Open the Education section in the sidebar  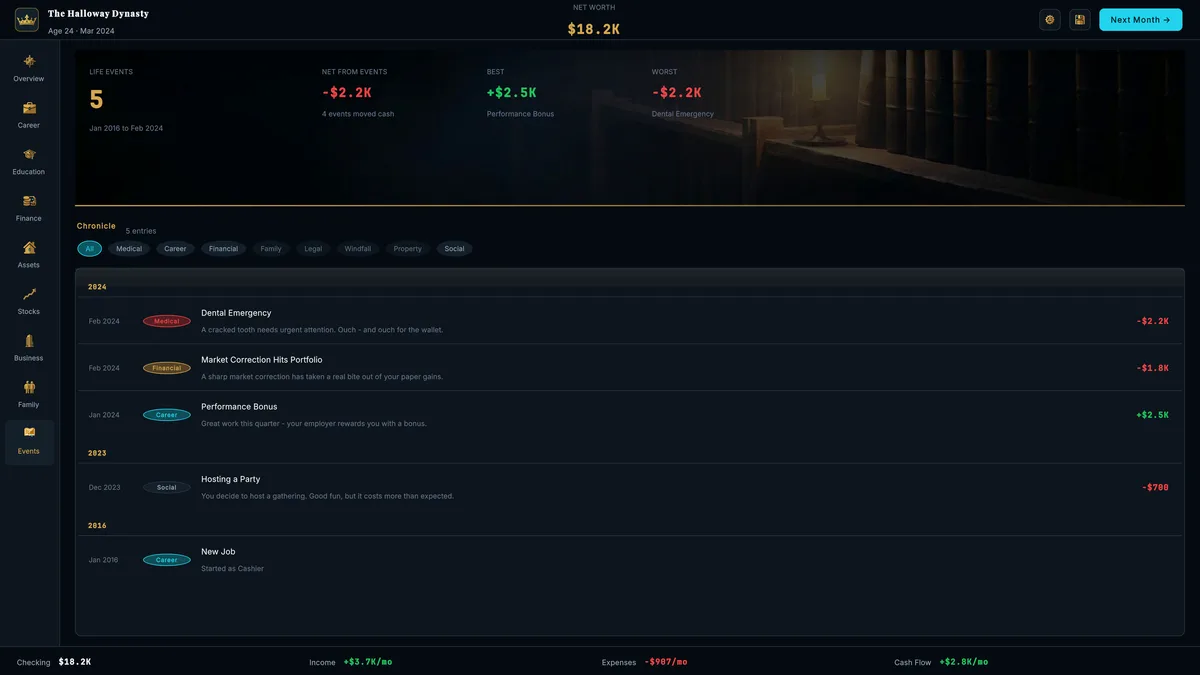pyautogui.click(x=29, y=161)
